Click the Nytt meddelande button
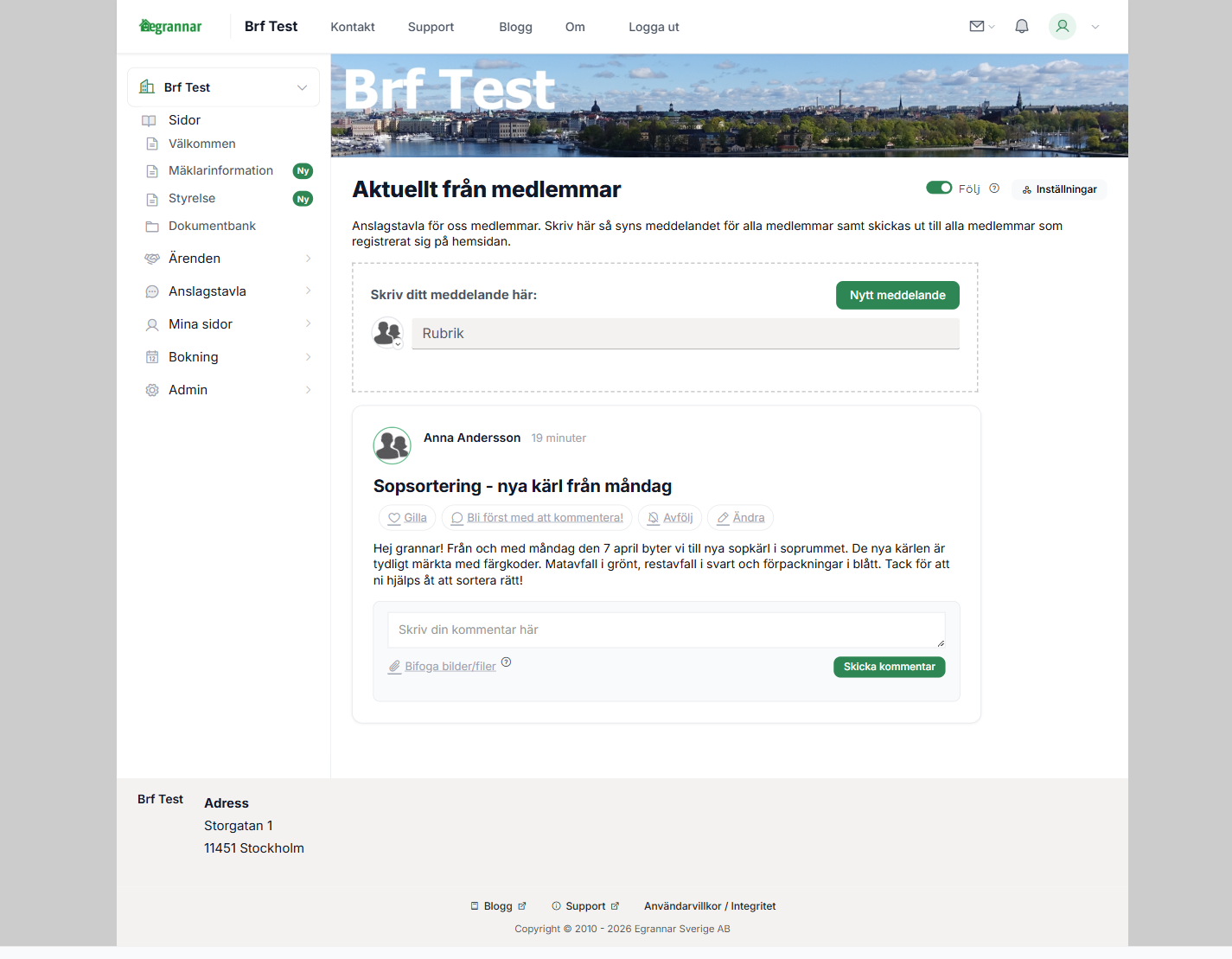Screen dimensions: 1232x959 897,295
